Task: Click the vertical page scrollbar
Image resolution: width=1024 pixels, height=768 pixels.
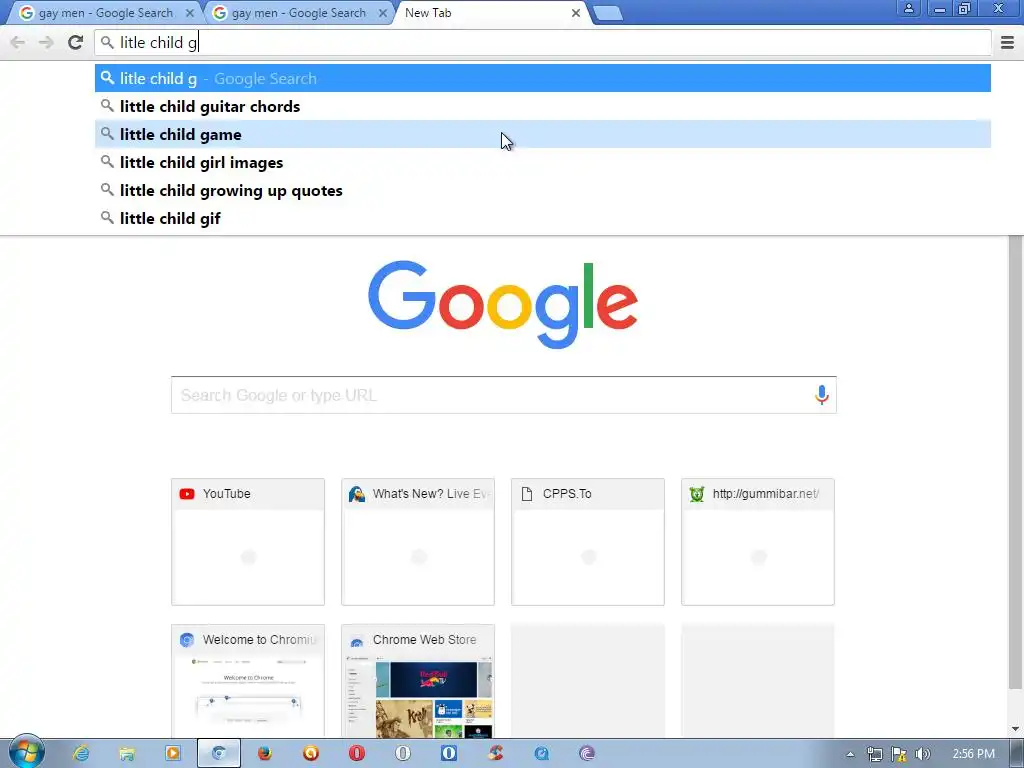Action: (x=1015, y=462)
